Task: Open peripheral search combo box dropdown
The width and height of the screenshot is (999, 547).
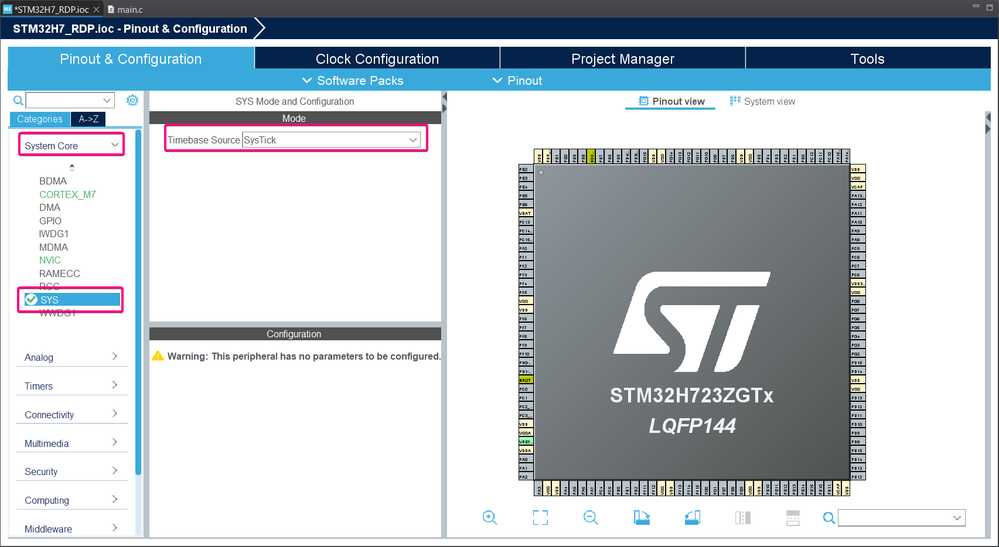Action: (x=107, y=101)
